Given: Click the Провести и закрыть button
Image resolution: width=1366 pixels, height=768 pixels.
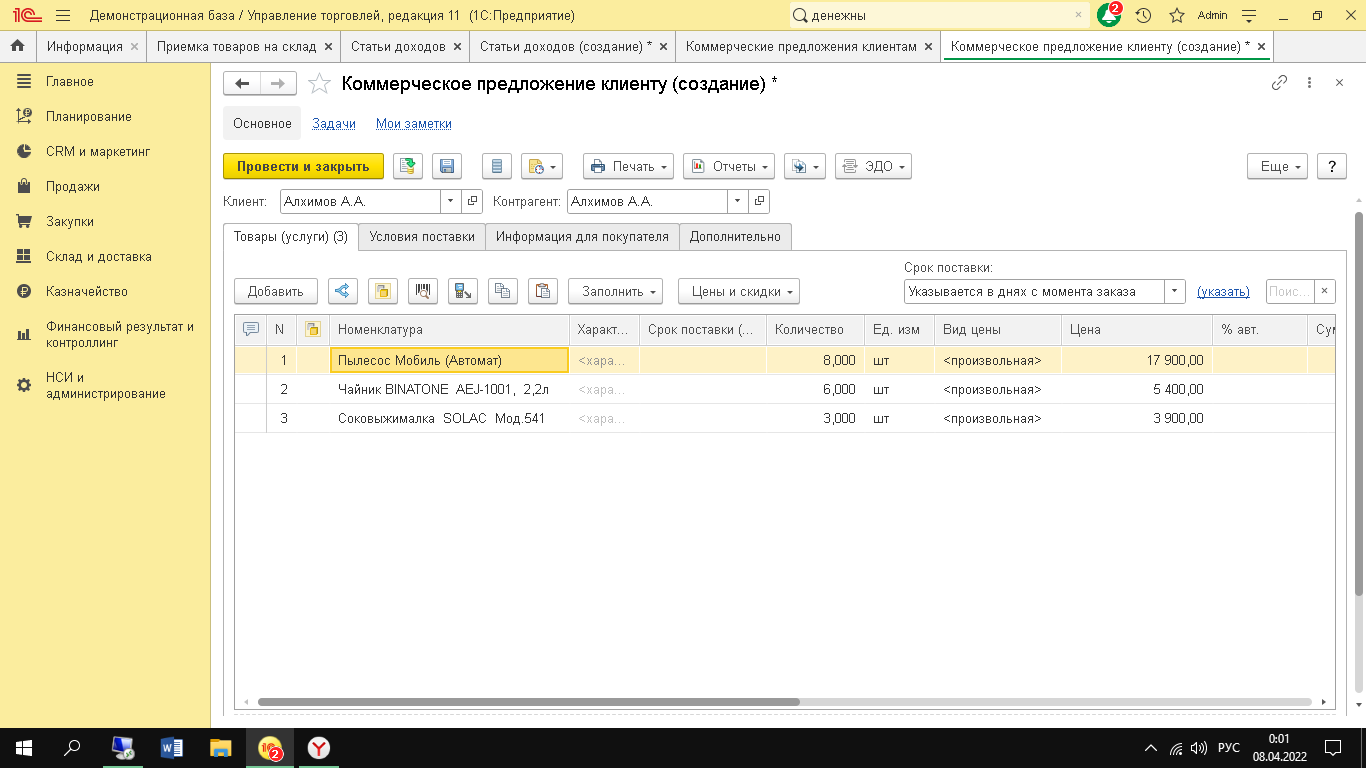Looking at the screenshot, I should pyautogui.click(x=303, y=166).
